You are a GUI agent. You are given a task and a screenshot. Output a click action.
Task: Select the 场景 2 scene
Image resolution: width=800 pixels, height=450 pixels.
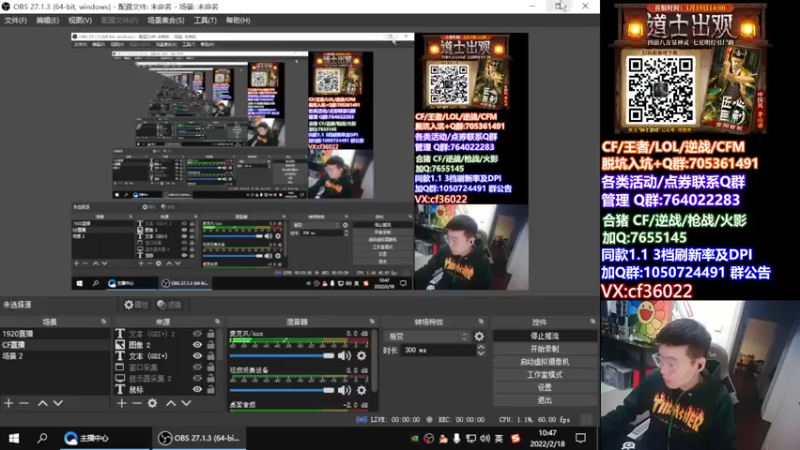coord(55,356)
